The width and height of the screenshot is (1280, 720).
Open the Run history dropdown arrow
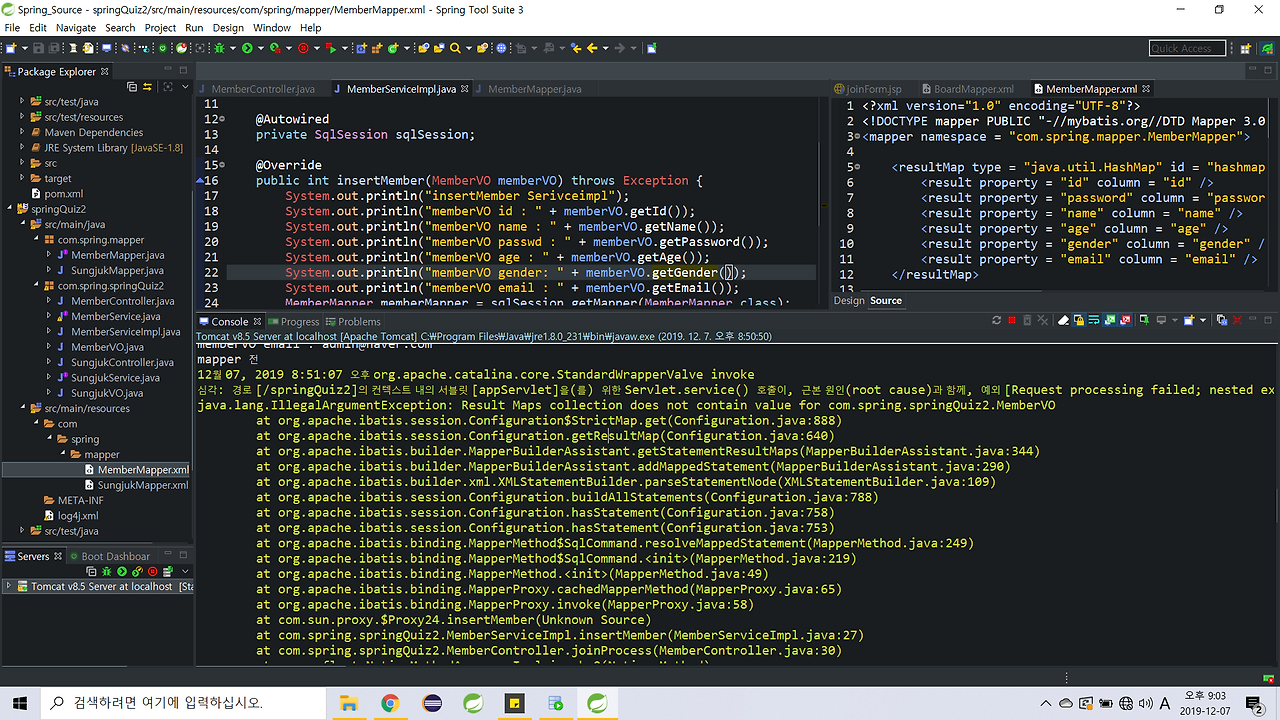click(259, 48)
